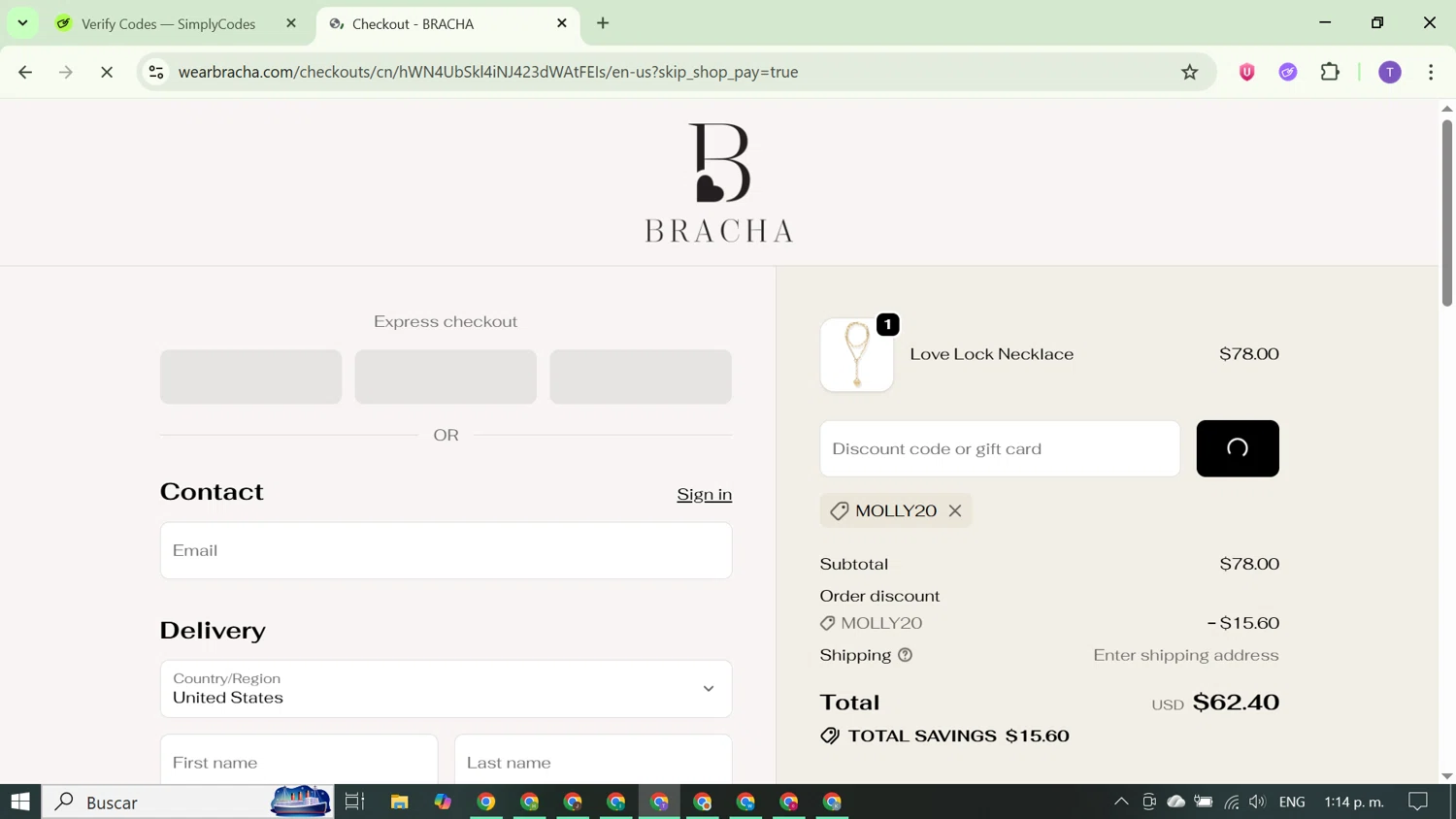1456x819 pixels.
Task: Click the Love Lock Necklace thumbnail
Action: coord(857,354)
